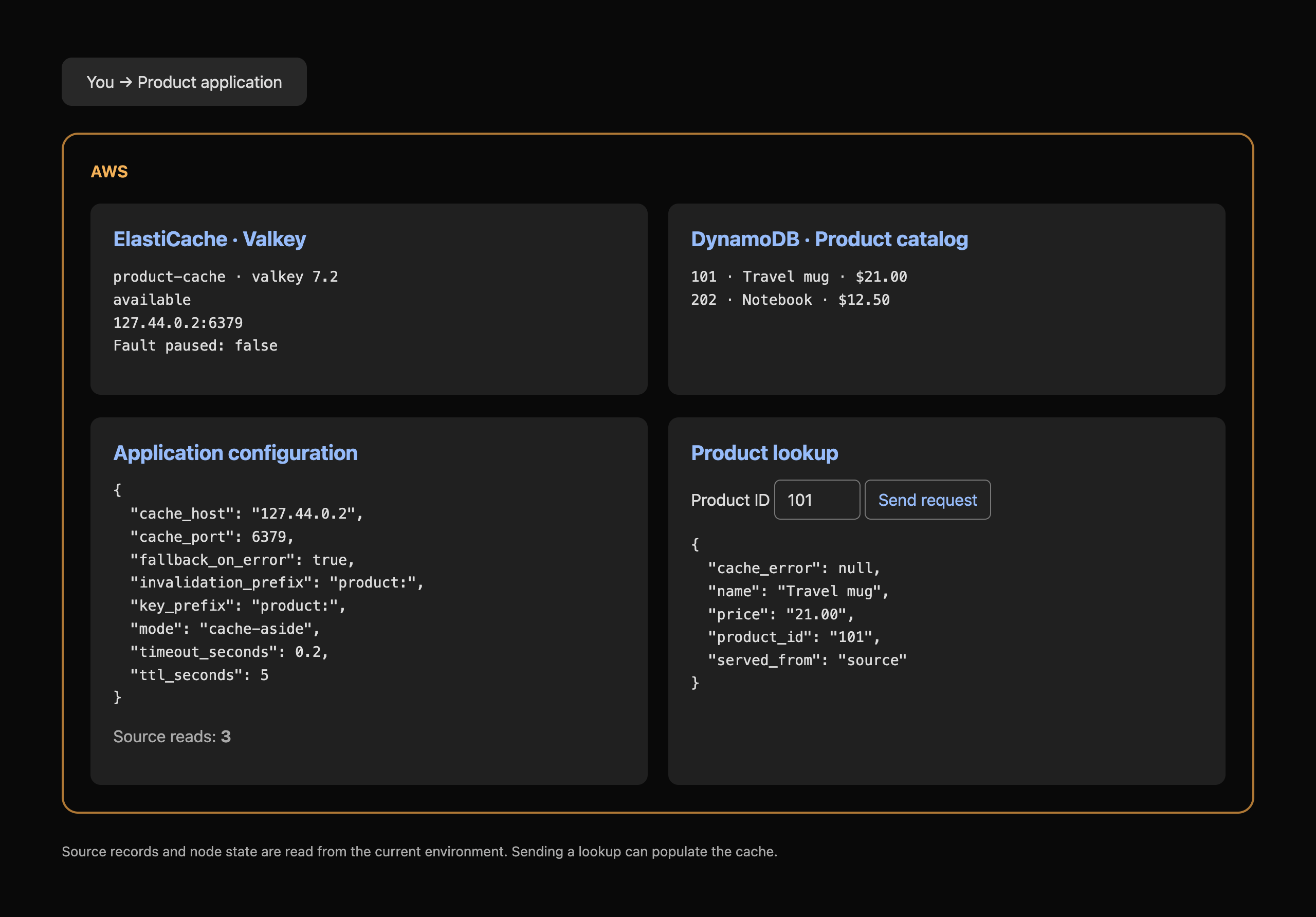Click the footer note about source records
This screenshot has width=1316, height=917.
point(419,852)
